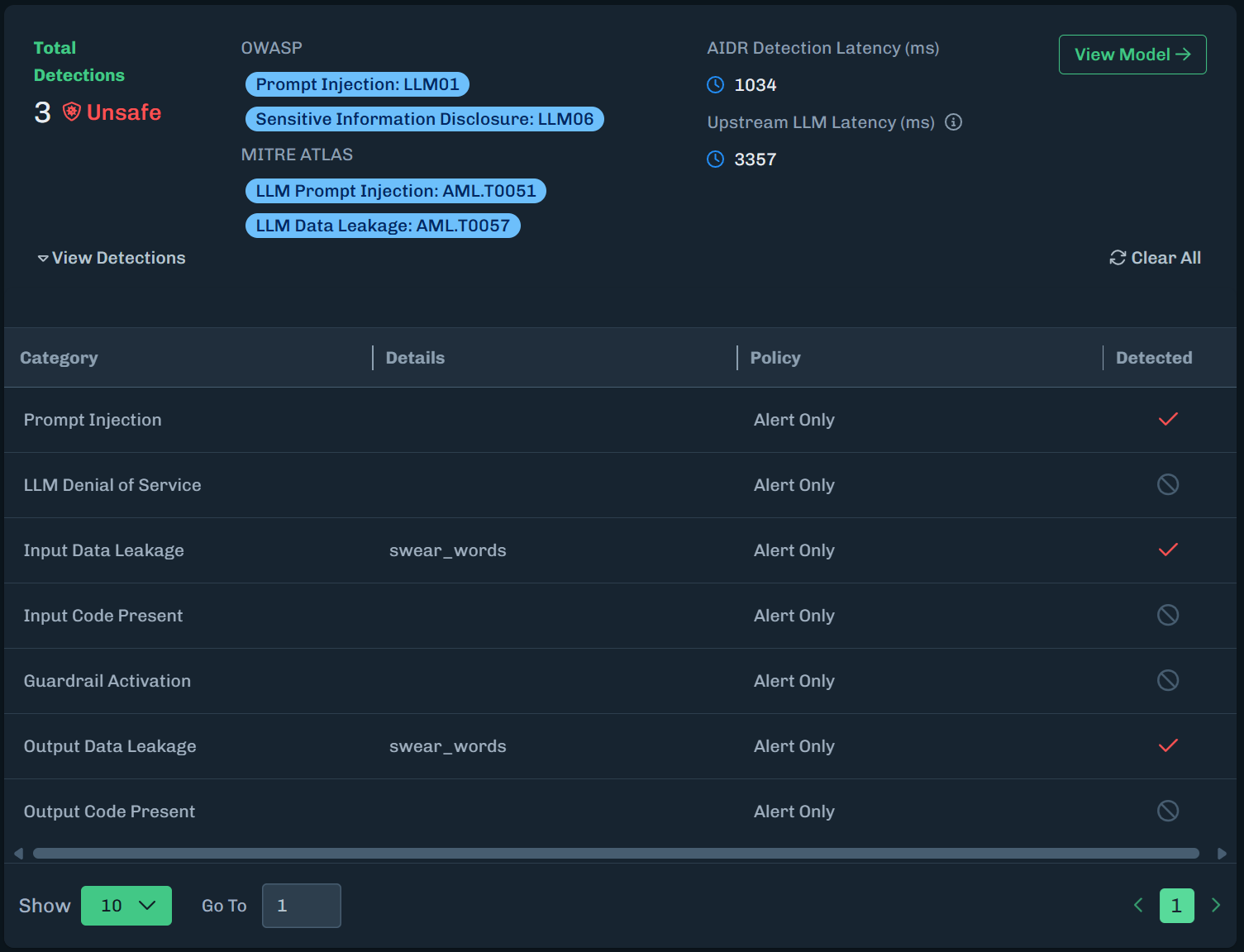Screen dimensions: 1244x952
Task: Click the horizontal scrollbar under the table
Action: [616, 854]
